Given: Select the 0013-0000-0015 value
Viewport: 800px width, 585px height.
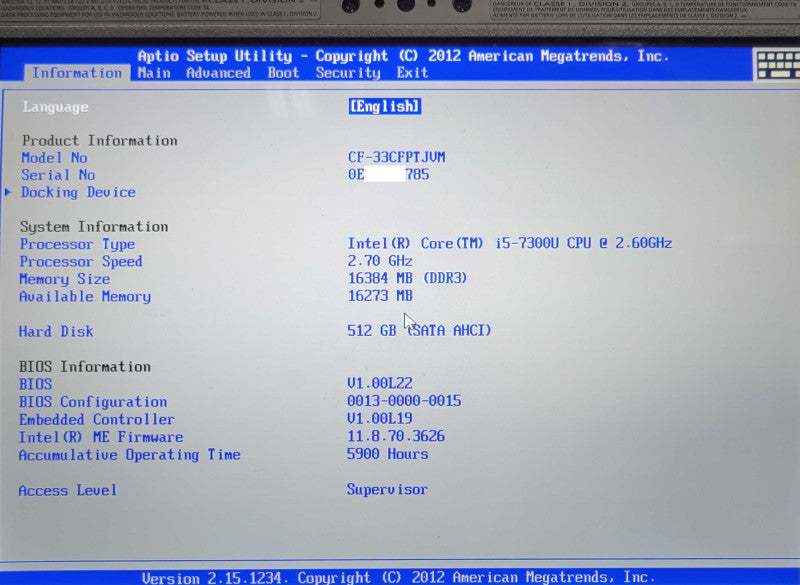Looking at the screenshot, I should tap(404, 401).
